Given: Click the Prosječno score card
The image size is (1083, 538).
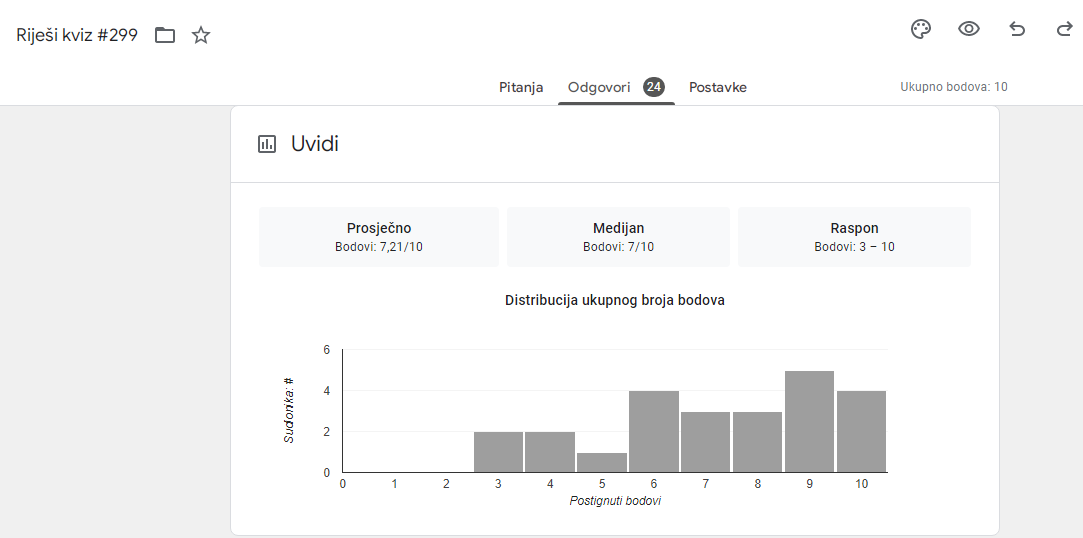Looking at the screenshot, I should [378, 237].
